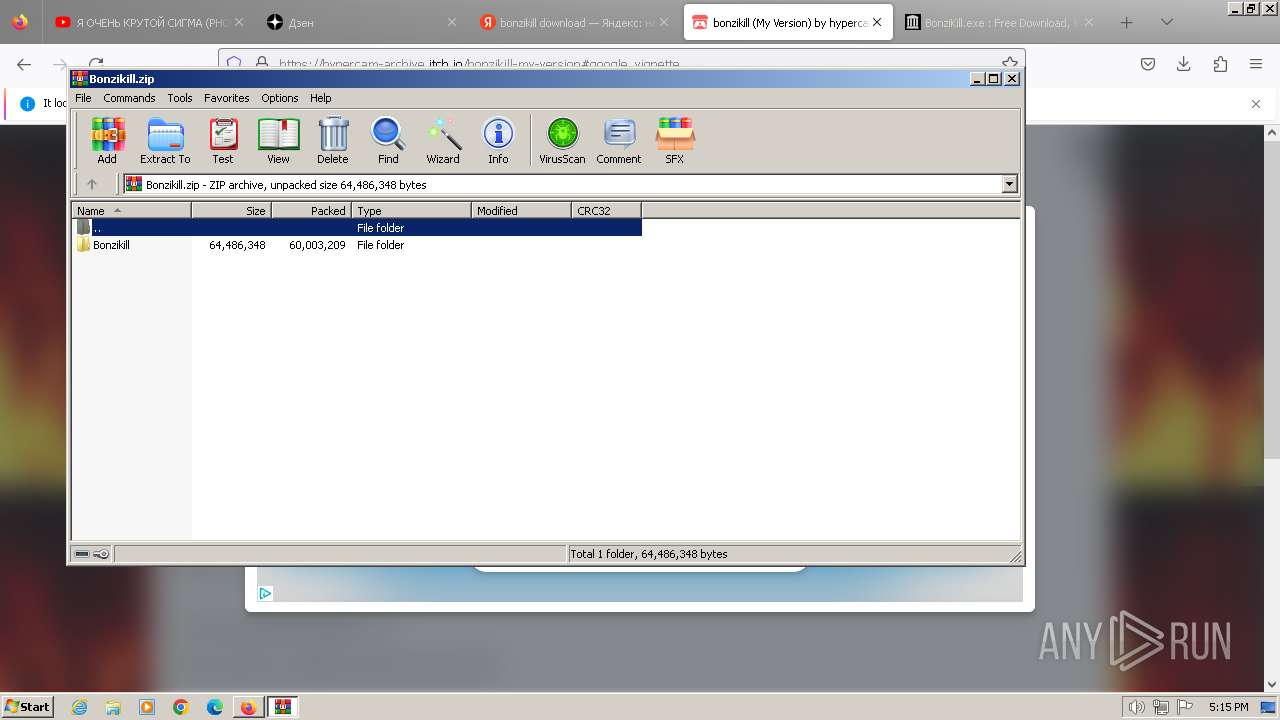Click the Pocket save icon in Firefox
1280x720 pixels.
(1148, 64)
